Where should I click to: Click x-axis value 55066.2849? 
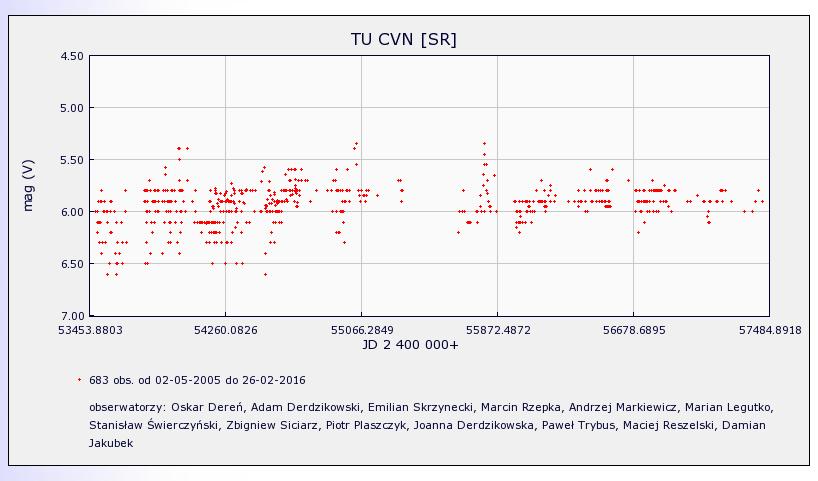tap(362, 330)
